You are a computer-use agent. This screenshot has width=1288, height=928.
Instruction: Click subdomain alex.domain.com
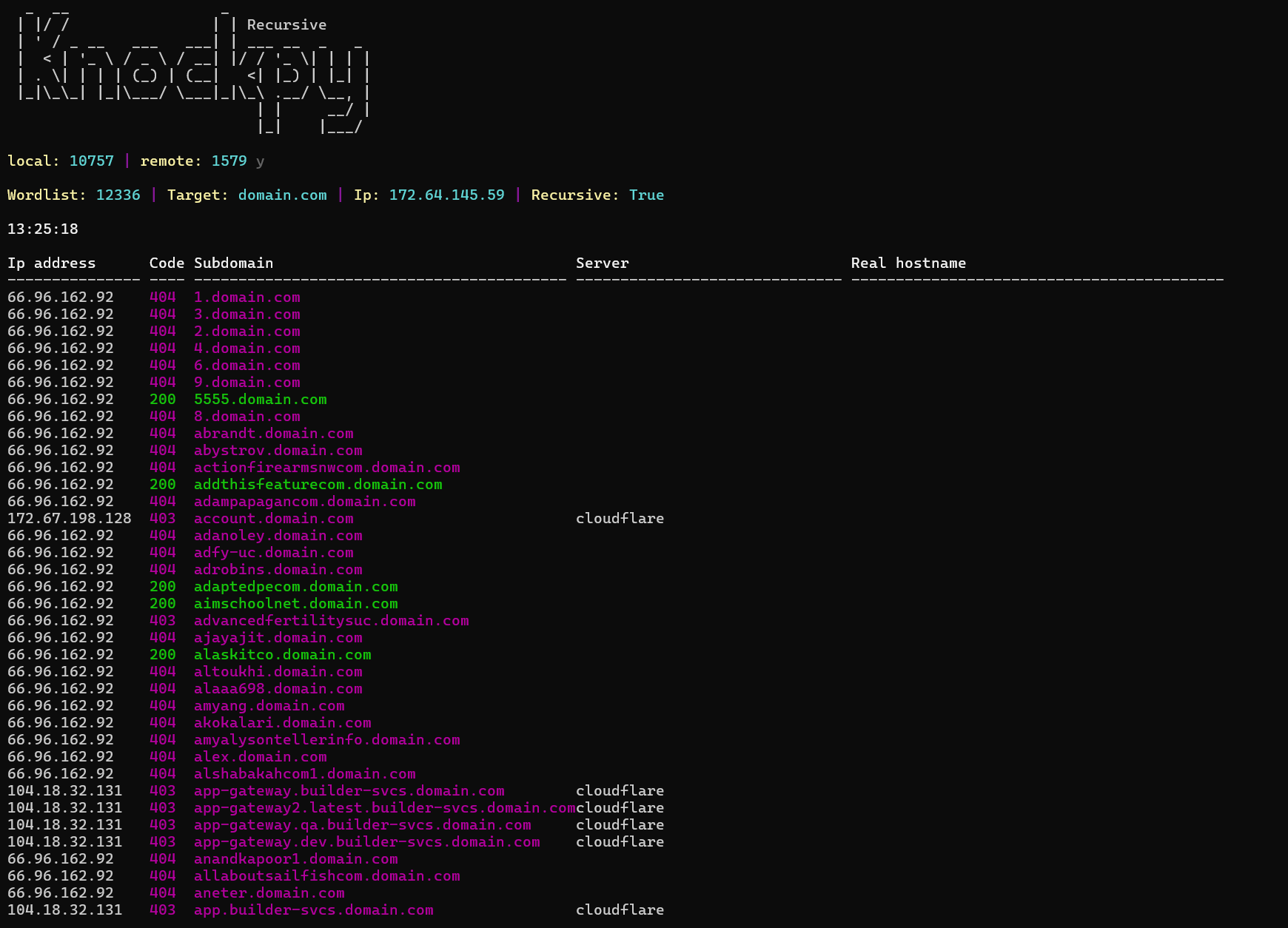coord(261,756)
